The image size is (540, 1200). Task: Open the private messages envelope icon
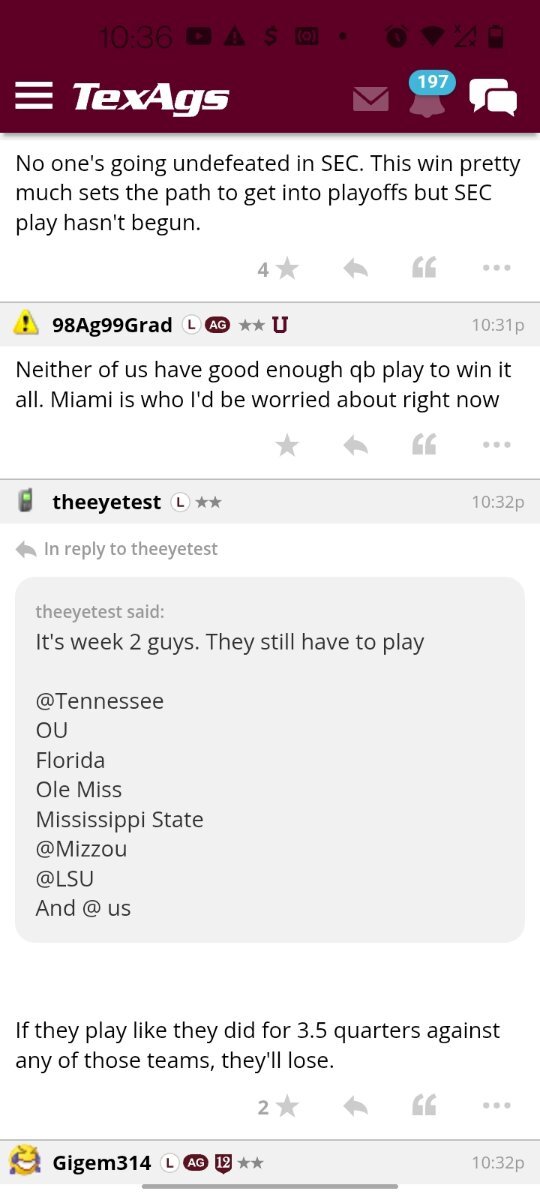pos(370,99)
